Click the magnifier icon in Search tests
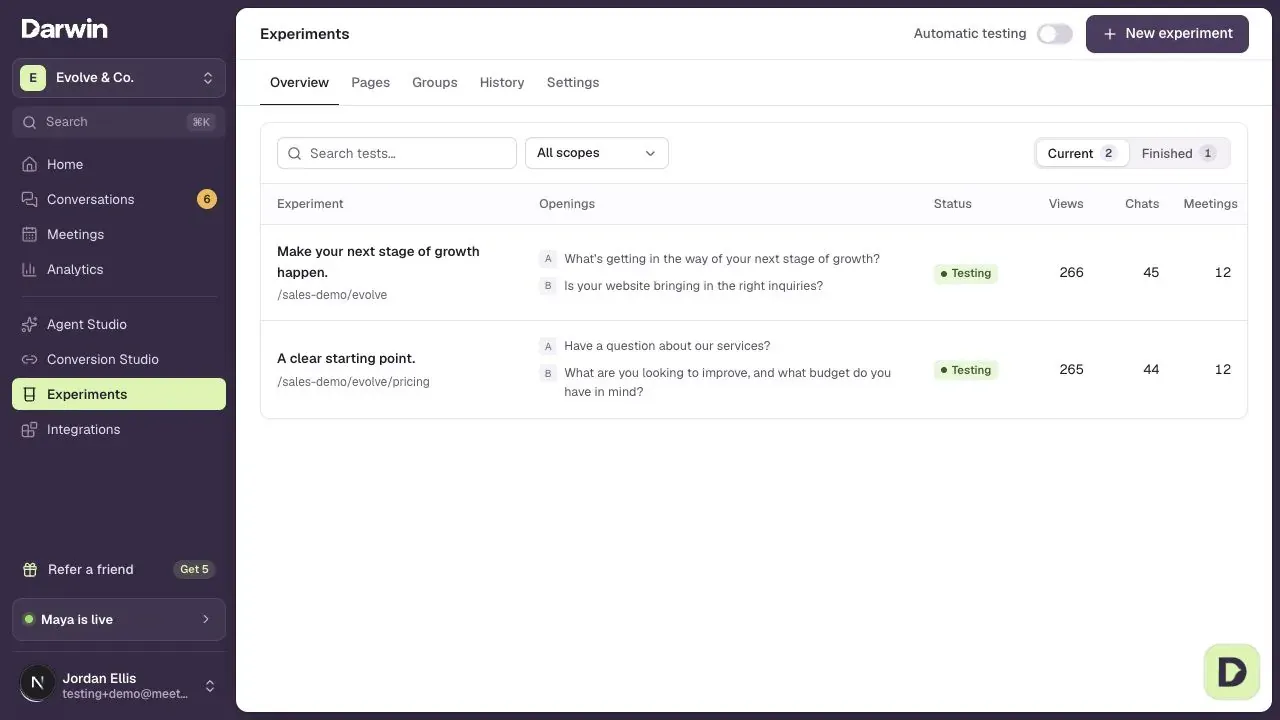 [x=294, y=153]
